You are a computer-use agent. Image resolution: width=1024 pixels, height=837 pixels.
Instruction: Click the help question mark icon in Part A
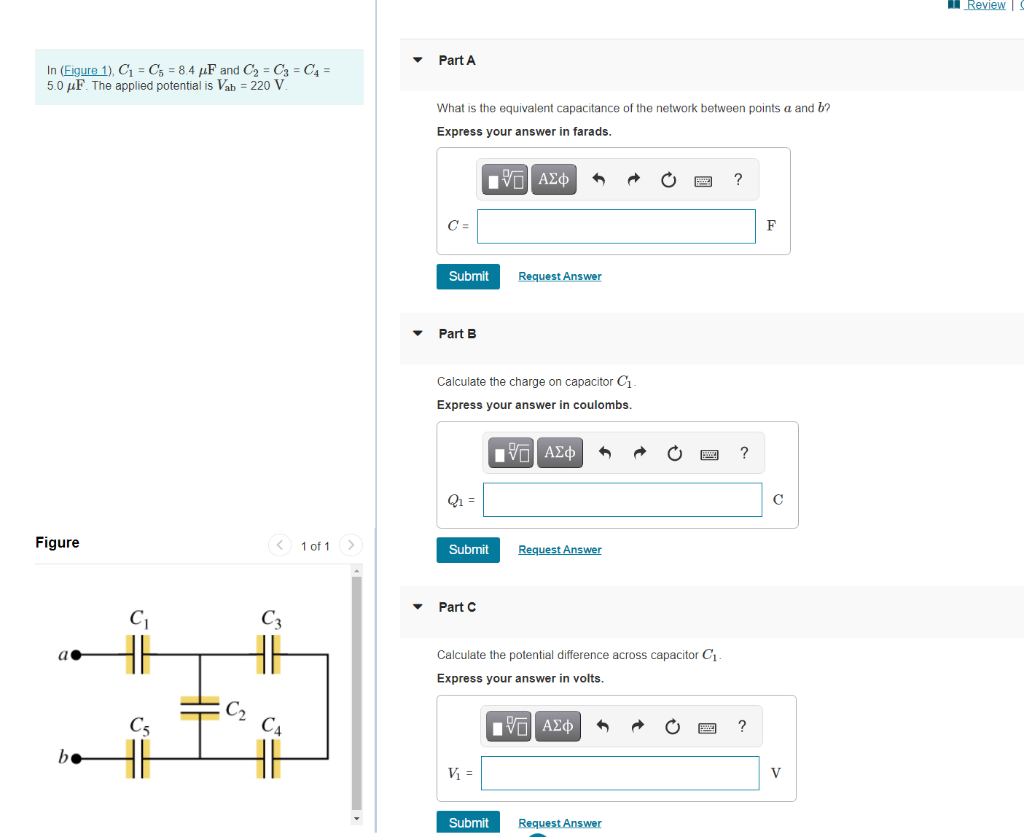pyautogui.click(x=738, y=179)
